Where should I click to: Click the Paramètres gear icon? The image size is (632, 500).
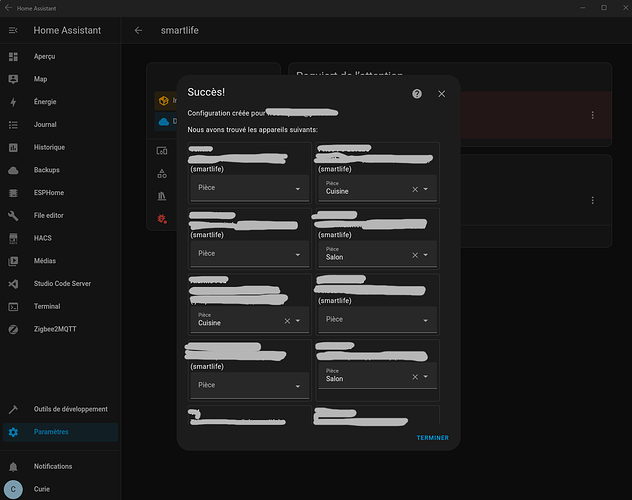[13, 432]
